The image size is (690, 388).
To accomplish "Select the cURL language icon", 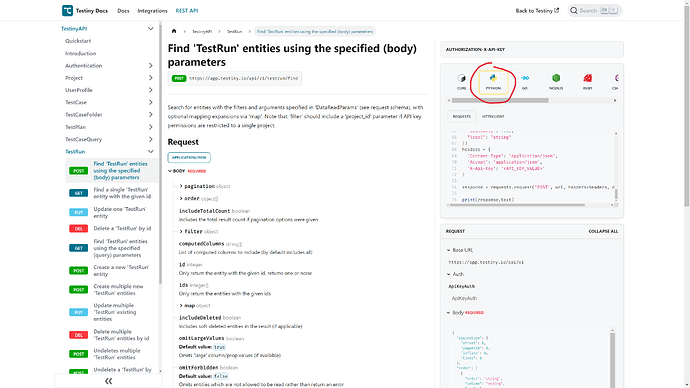I will (x=462, y=81).
